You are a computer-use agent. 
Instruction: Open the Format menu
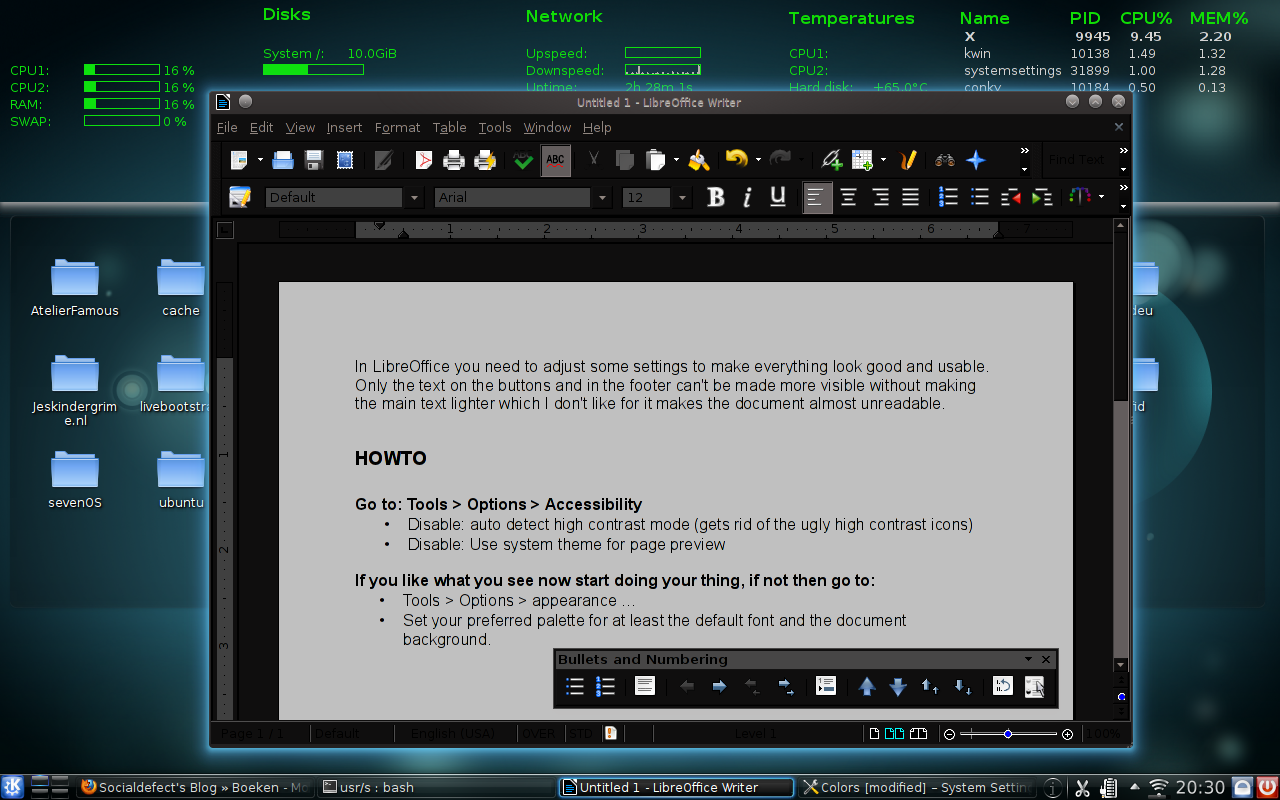397,127
